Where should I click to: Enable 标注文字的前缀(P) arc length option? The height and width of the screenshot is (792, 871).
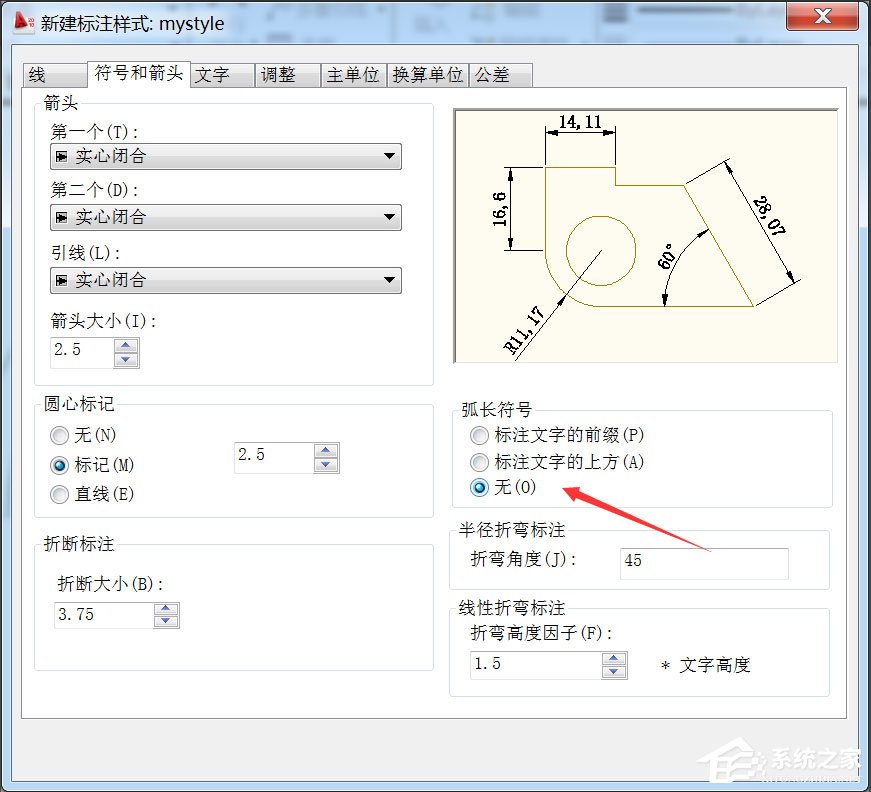click(479, 435)
